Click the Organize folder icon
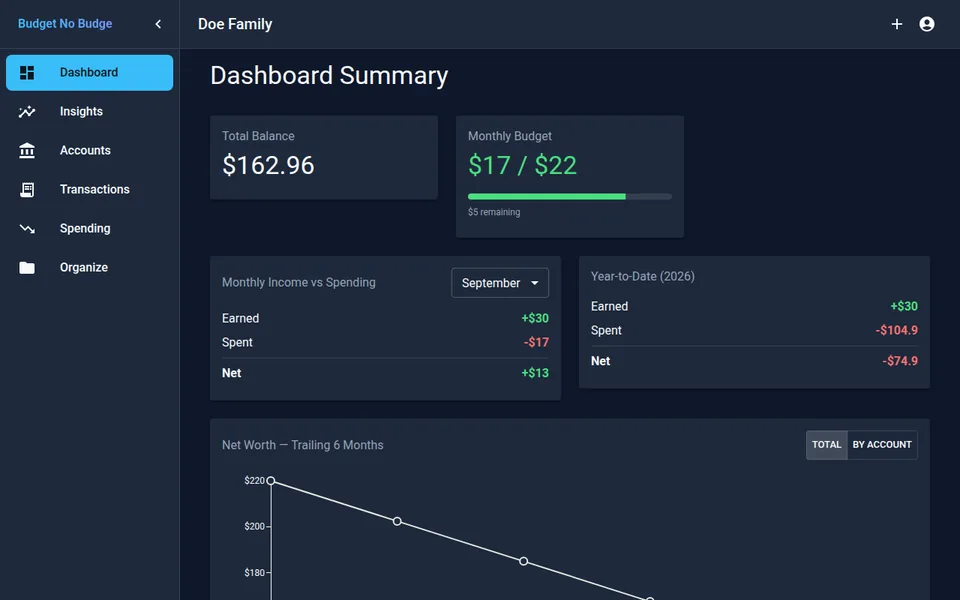 (x=27, y=268)
